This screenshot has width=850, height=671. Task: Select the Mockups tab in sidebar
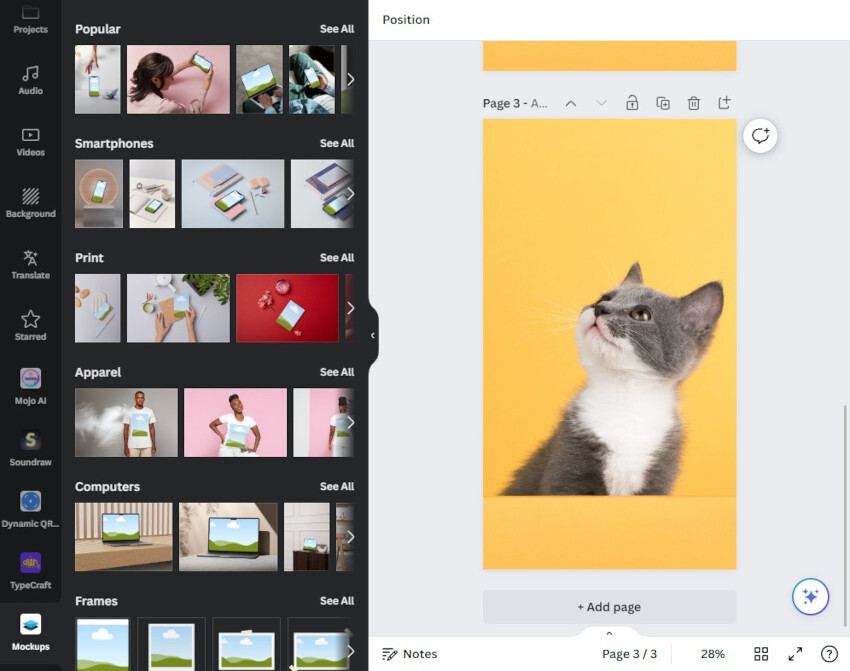coord(30,631)
